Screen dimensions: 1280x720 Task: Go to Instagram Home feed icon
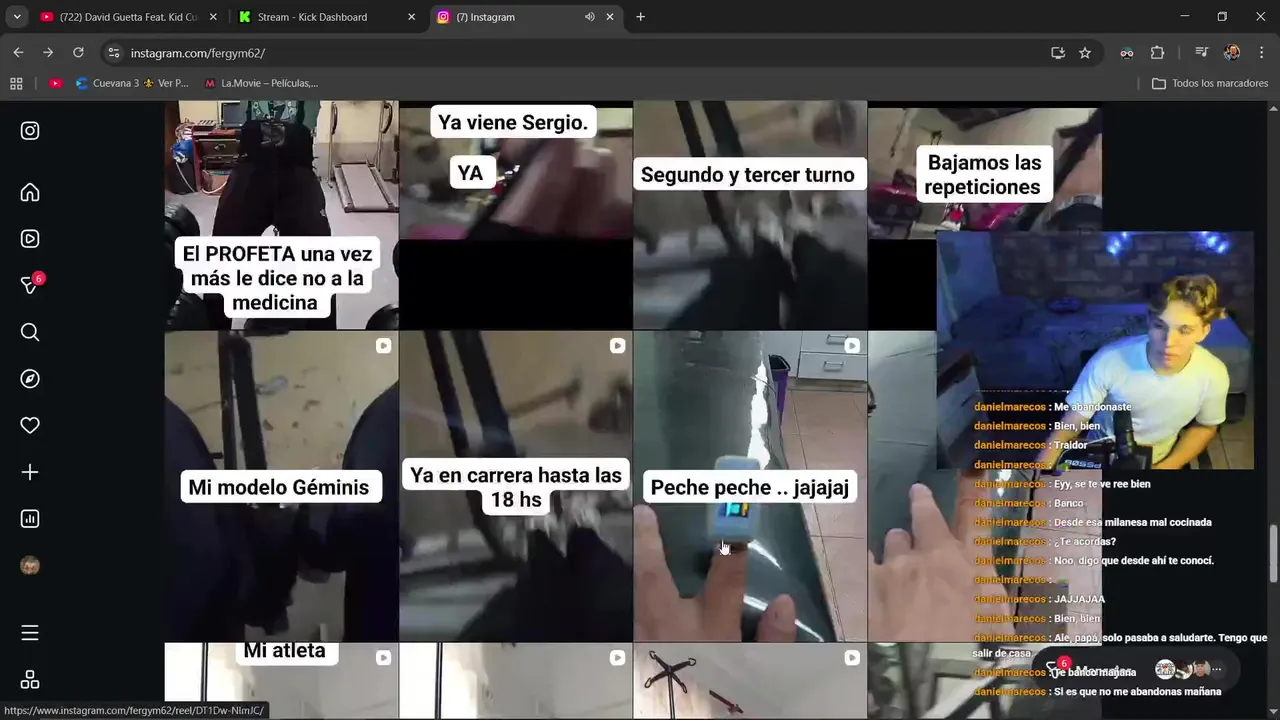click(x=30, y=192)
